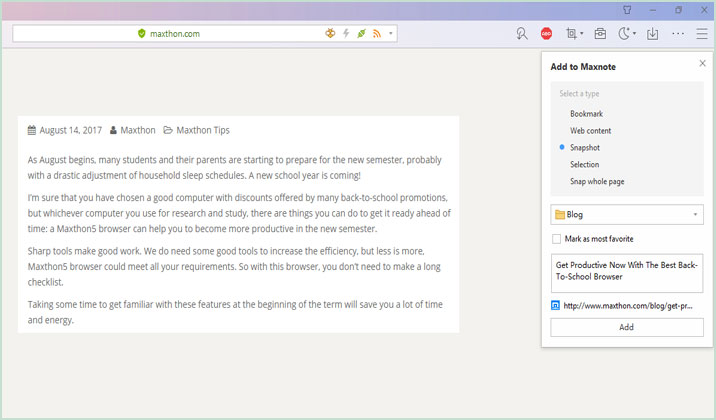Expand the night mode dropdown arrow
The height and width of the screenshot is (420, 716).
pyautogui.click(x=634, y=33)
